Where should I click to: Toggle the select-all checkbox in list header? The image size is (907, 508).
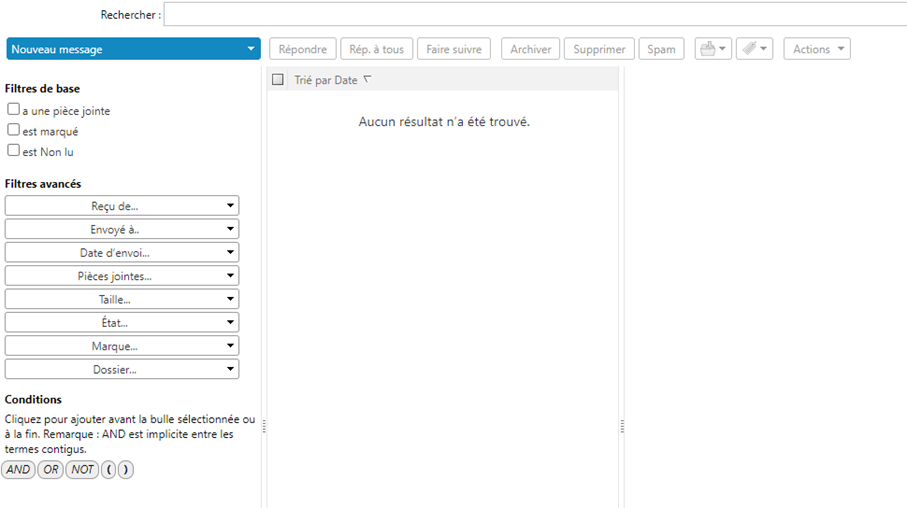tap(278, 80)
